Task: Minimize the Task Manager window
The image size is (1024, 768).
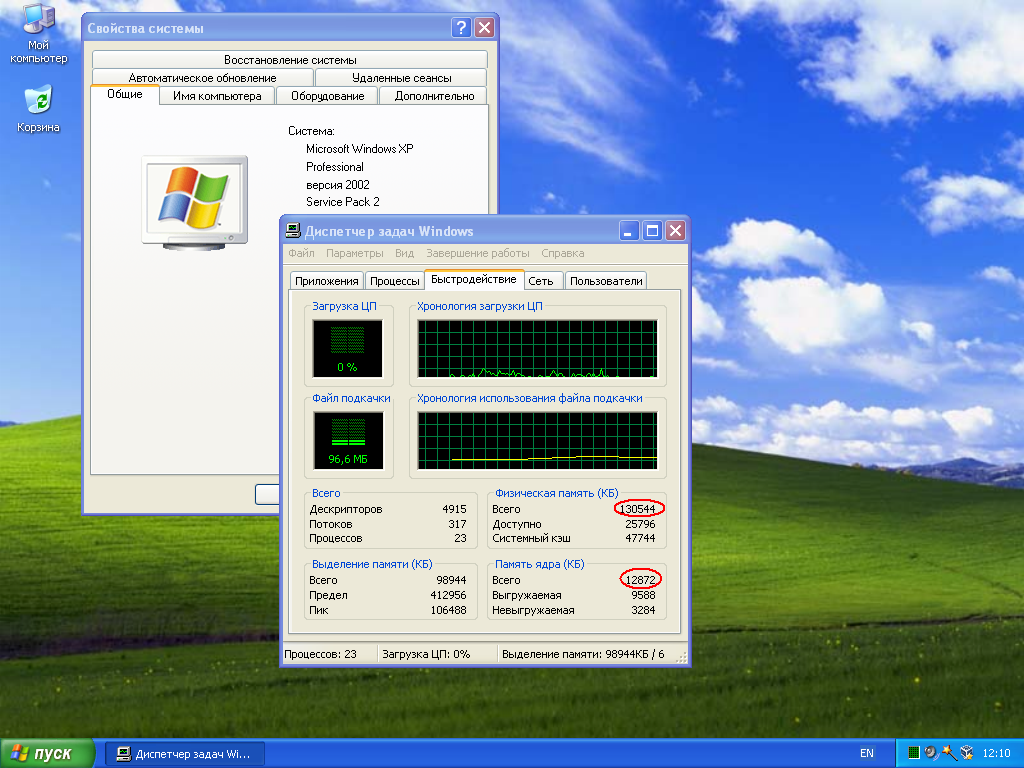Action: (x=629, y=231)
